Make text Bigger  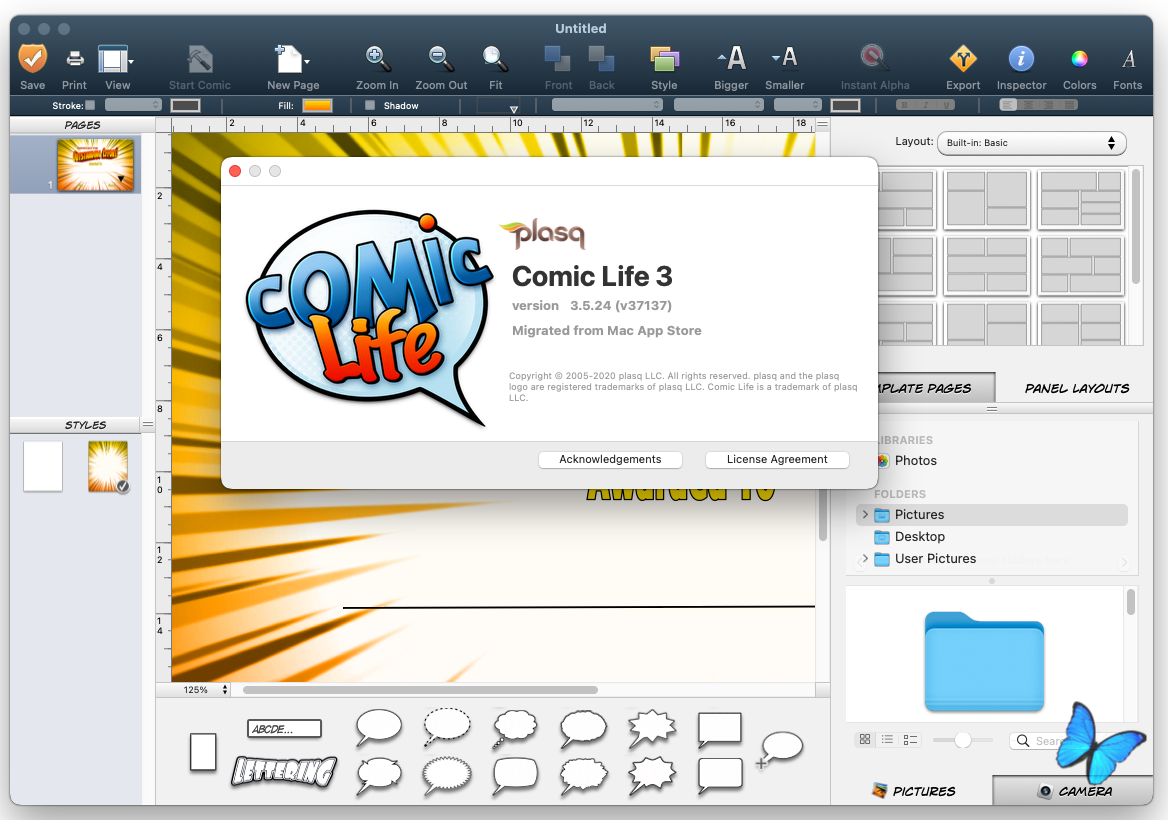coord(731,58)
